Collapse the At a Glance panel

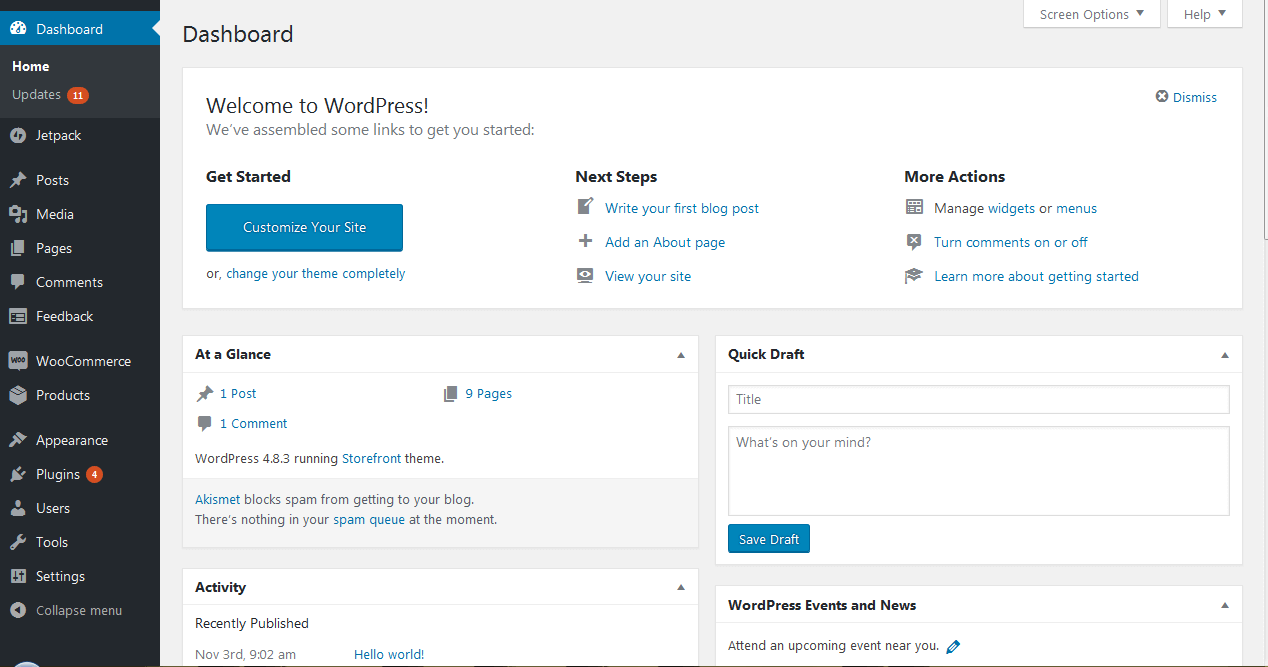pyautogui.click(x=681, y=355)
